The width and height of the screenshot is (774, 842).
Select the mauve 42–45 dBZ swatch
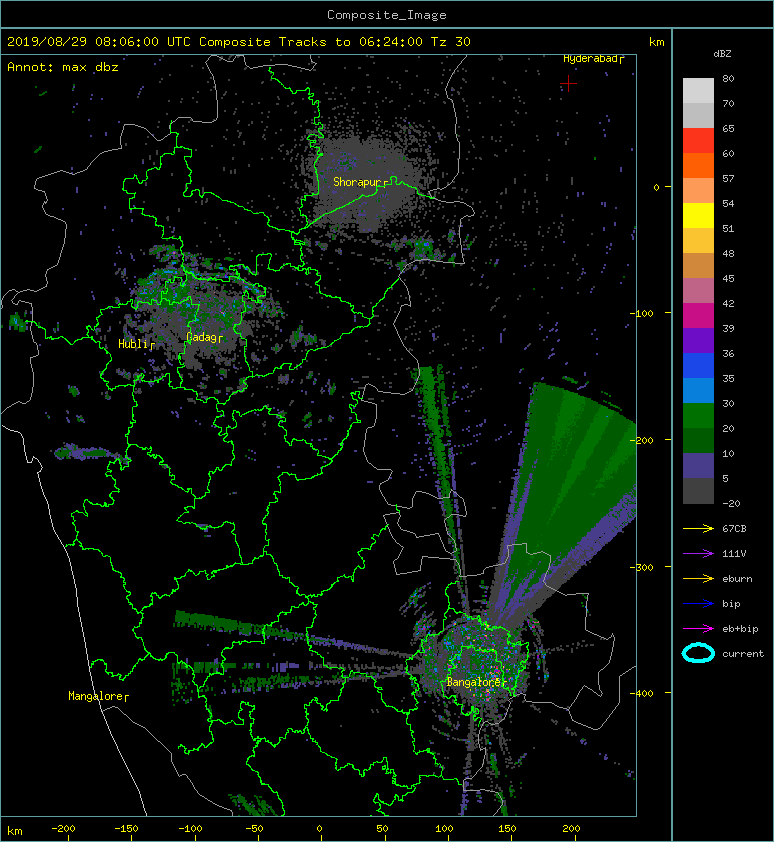pos(698,290)
